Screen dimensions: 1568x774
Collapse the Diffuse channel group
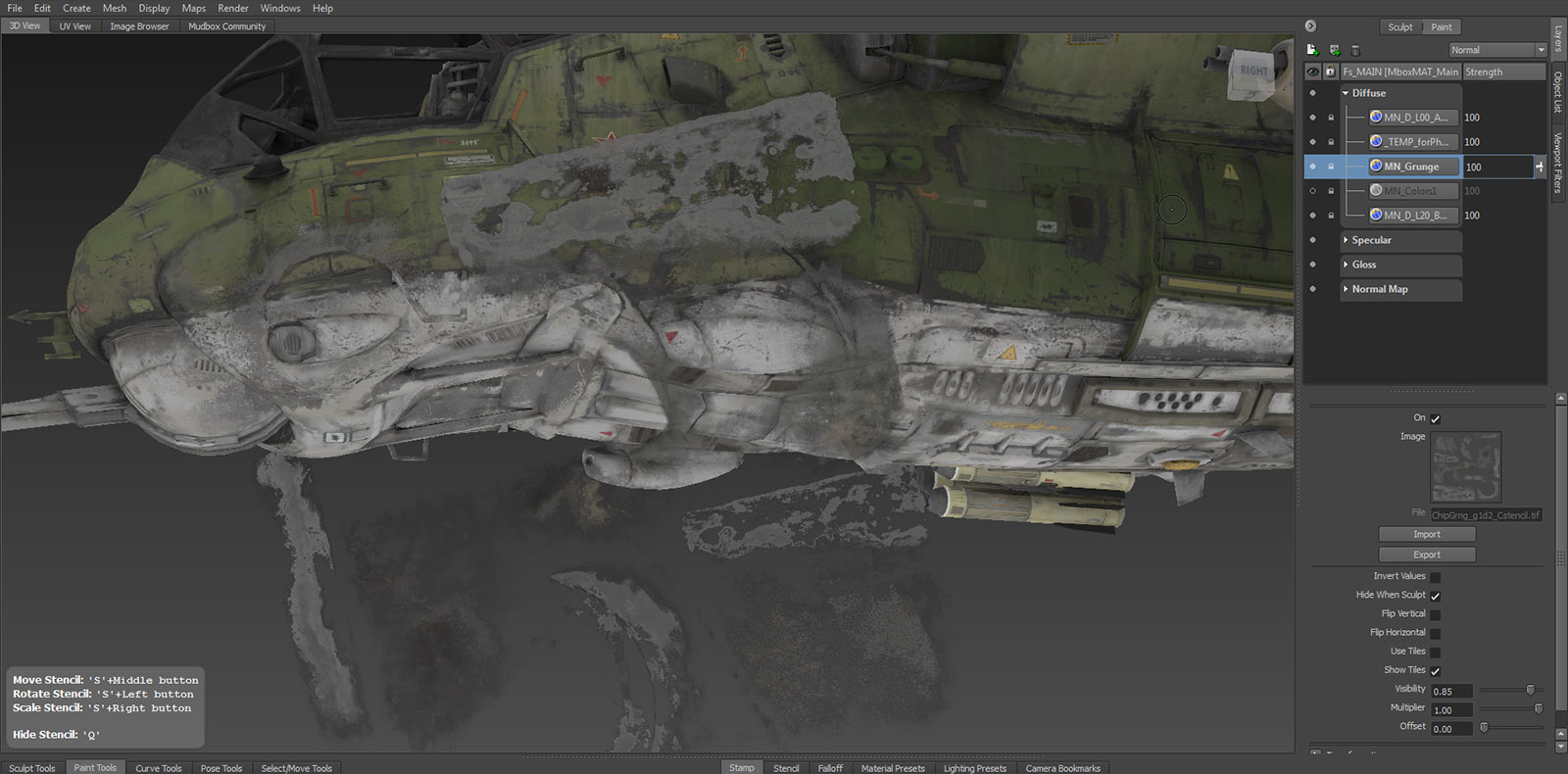1346,93
